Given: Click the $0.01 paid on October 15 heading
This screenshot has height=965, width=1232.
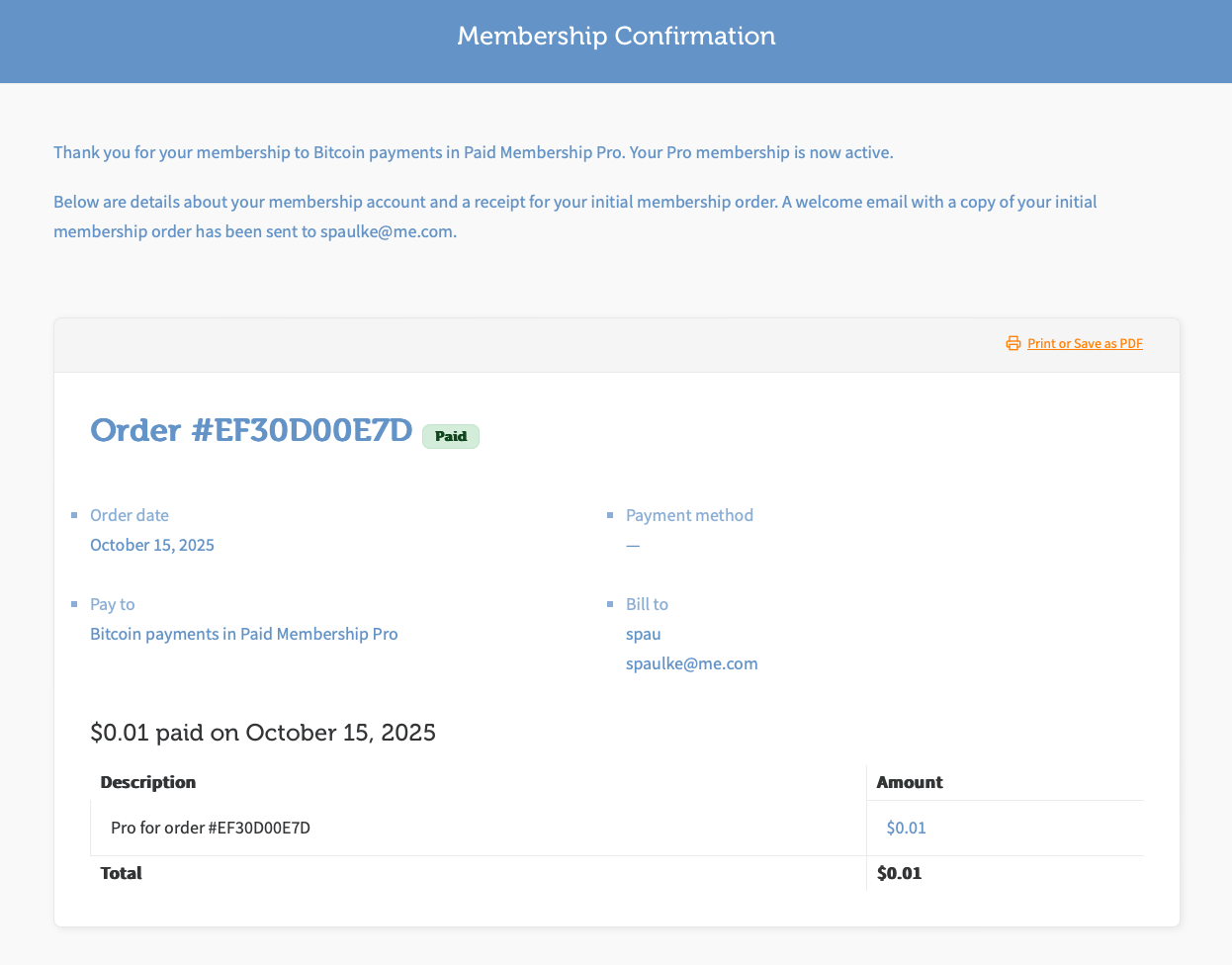Looking at the screenshot, I should (263, 733).
